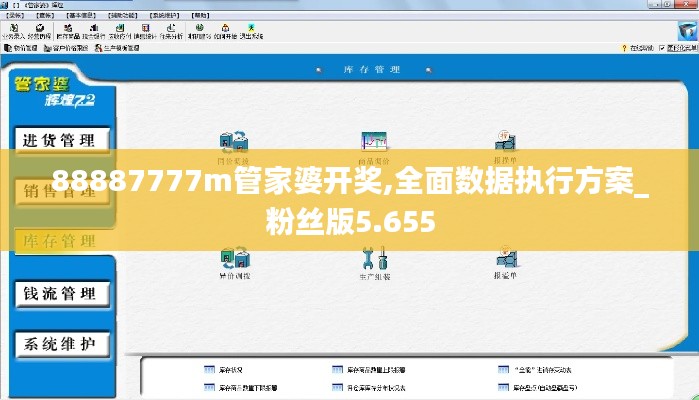Screen dimensions: 699x400
Task: Click the 物价管理 shortcut in second toolbar
Action: (x=22, y=47)
